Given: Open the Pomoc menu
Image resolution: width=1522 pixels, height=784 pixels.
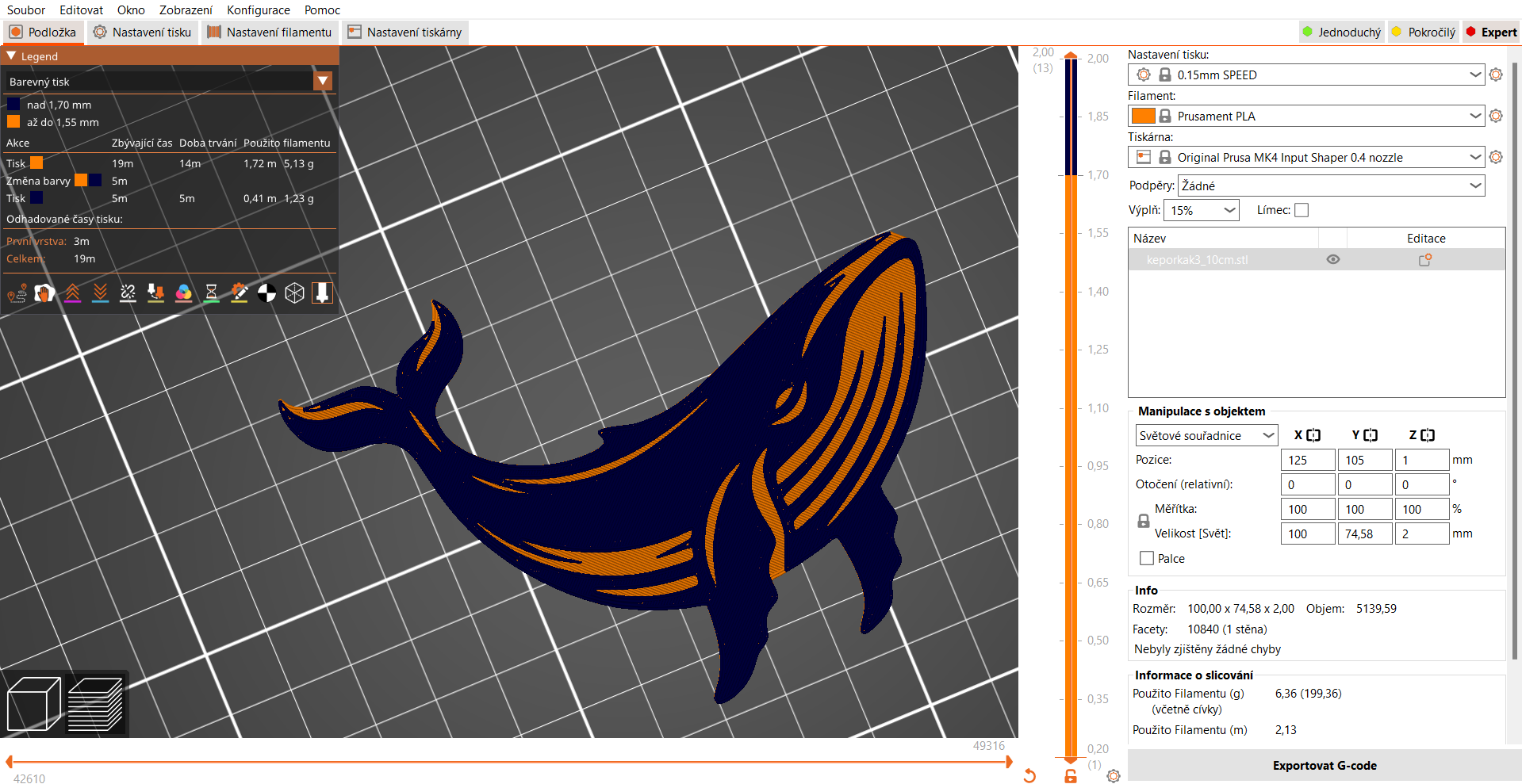Looking at the screenshot, I should [x=322, y=10].
